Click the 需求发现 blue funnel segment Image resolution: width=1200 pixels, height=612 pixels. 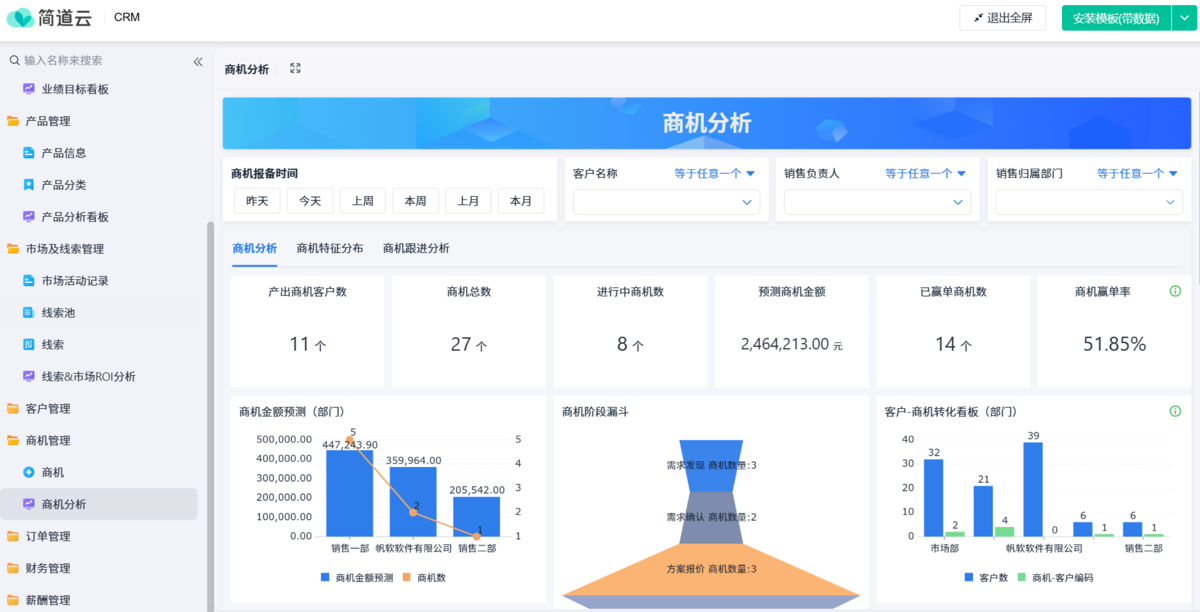coord(710,465)
